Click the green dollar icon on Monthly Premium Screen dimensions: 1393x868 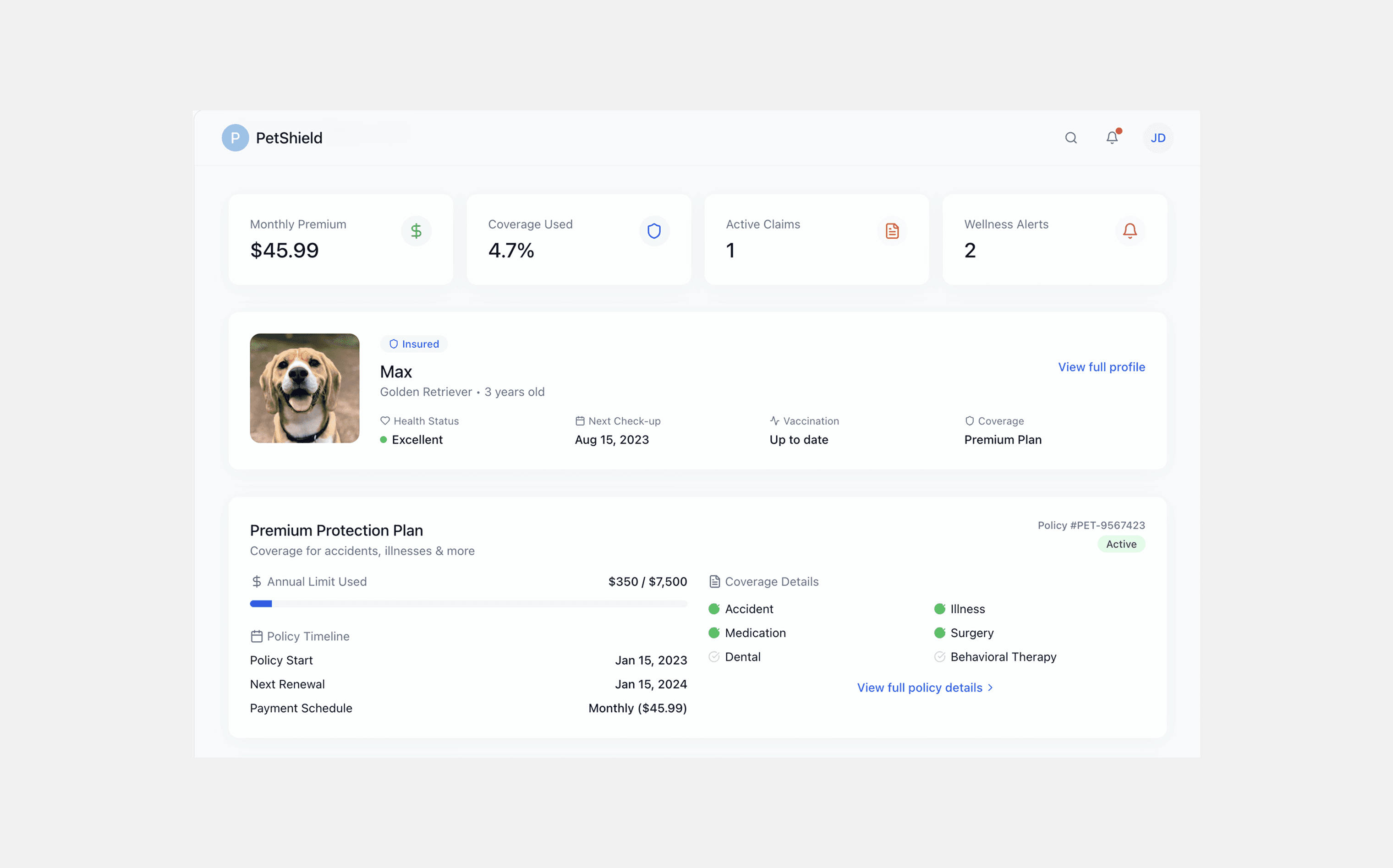[x=416, y=231]
